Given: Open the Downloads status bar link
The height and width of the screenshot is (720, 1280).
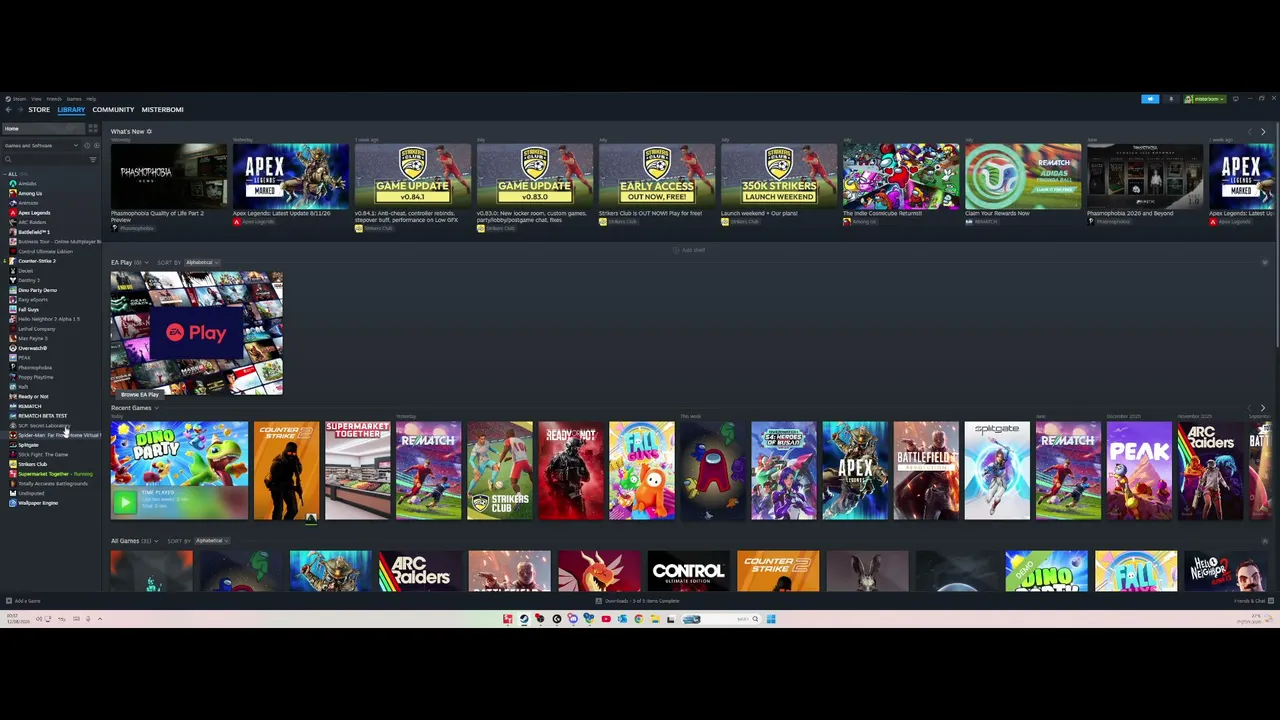Looking at the screenshot, I should (x=638, y=601).
